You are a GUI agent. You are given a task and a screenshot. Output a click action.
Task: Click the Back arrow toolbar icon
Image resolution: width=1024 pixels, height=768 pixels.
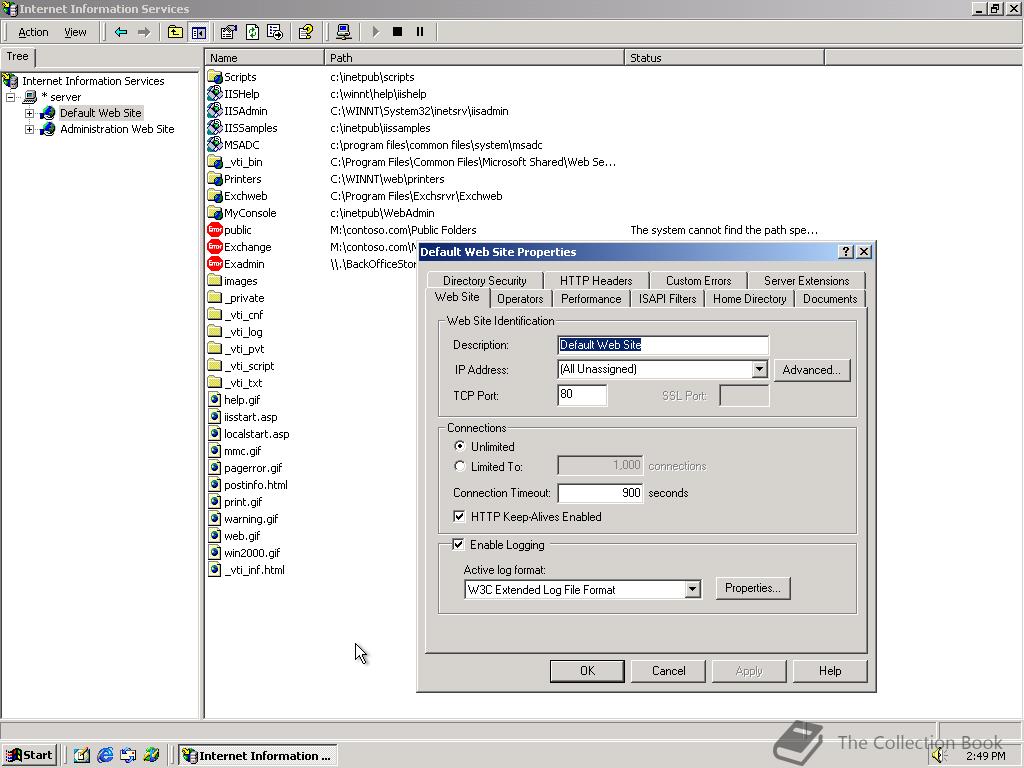121,32
